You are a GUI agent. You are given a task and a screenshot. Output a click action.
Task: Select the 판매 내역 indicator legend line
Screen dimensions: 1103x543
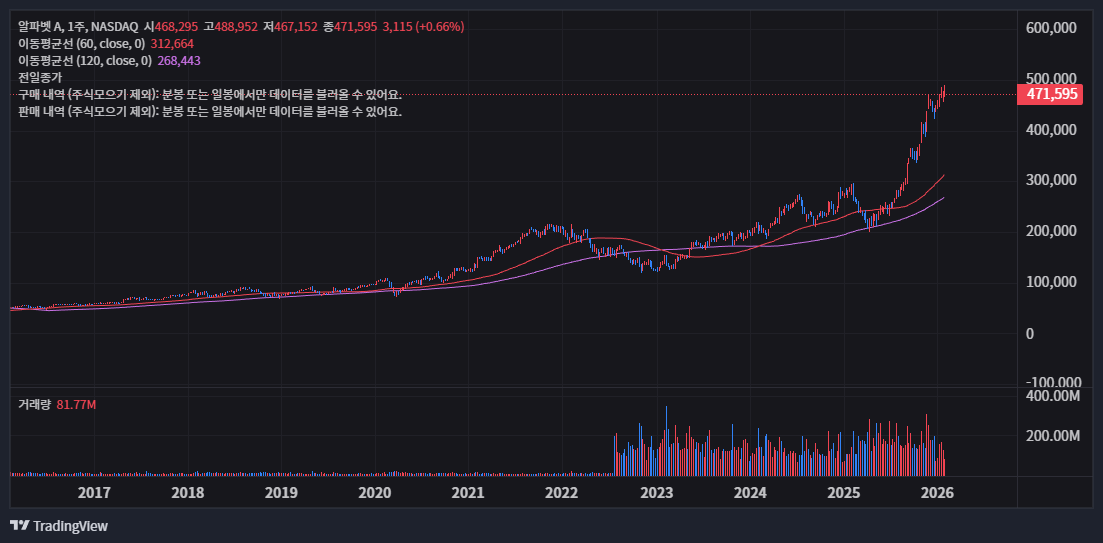210,111
